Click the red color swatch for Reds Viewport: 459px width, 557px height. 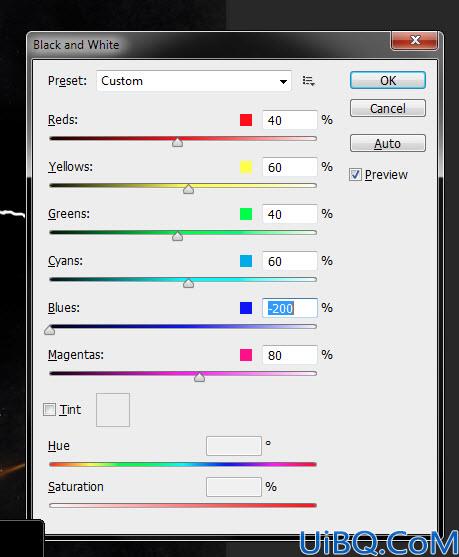click(246, 120)
